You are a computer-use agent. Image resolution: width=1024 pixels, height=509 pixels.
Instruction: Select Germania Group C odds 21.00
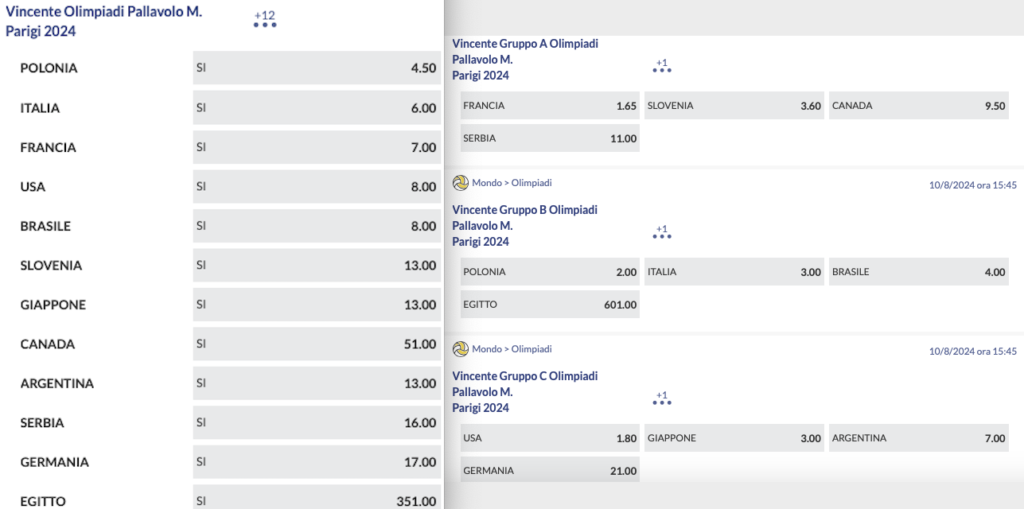point(550,470)
